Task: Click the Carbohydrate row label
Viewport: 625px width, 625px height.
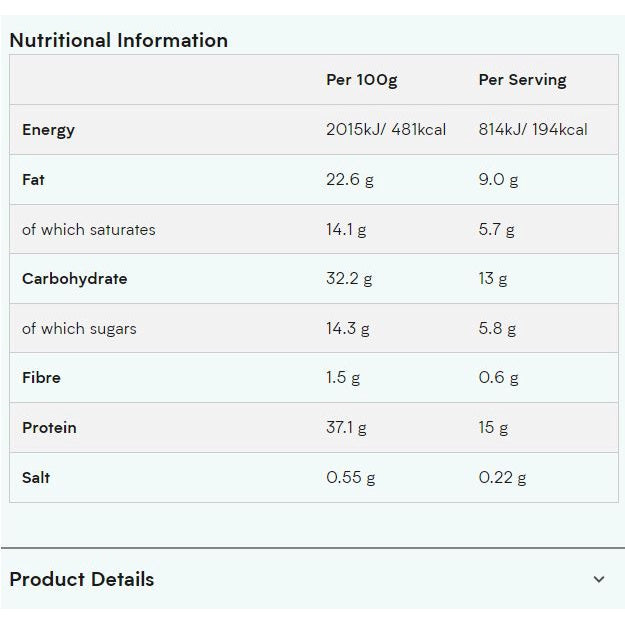Action: (x=74, y=279)
